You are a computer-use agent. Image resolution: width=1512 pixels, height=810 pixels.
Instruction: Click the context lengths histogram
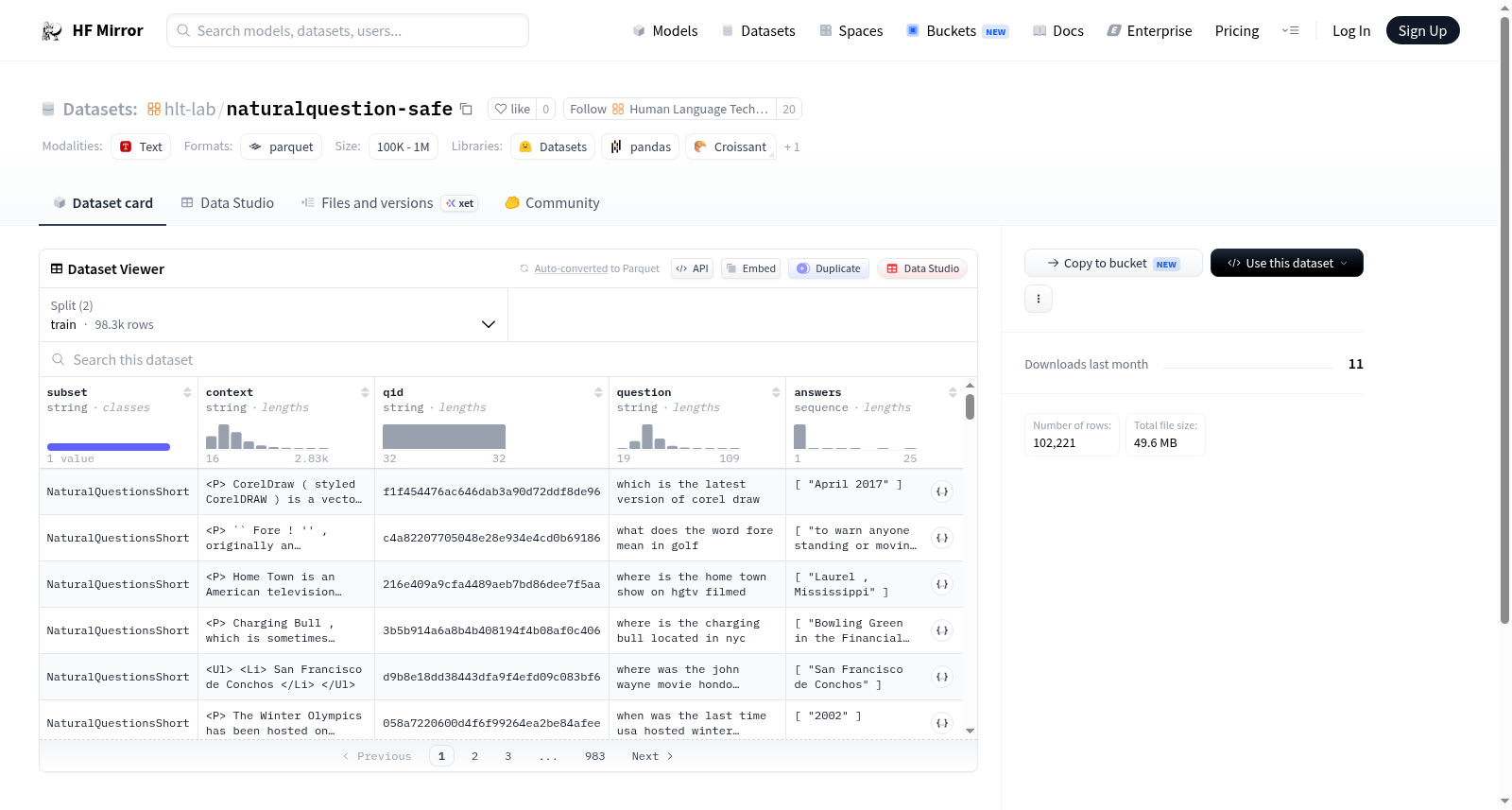(x=267, y=437)
